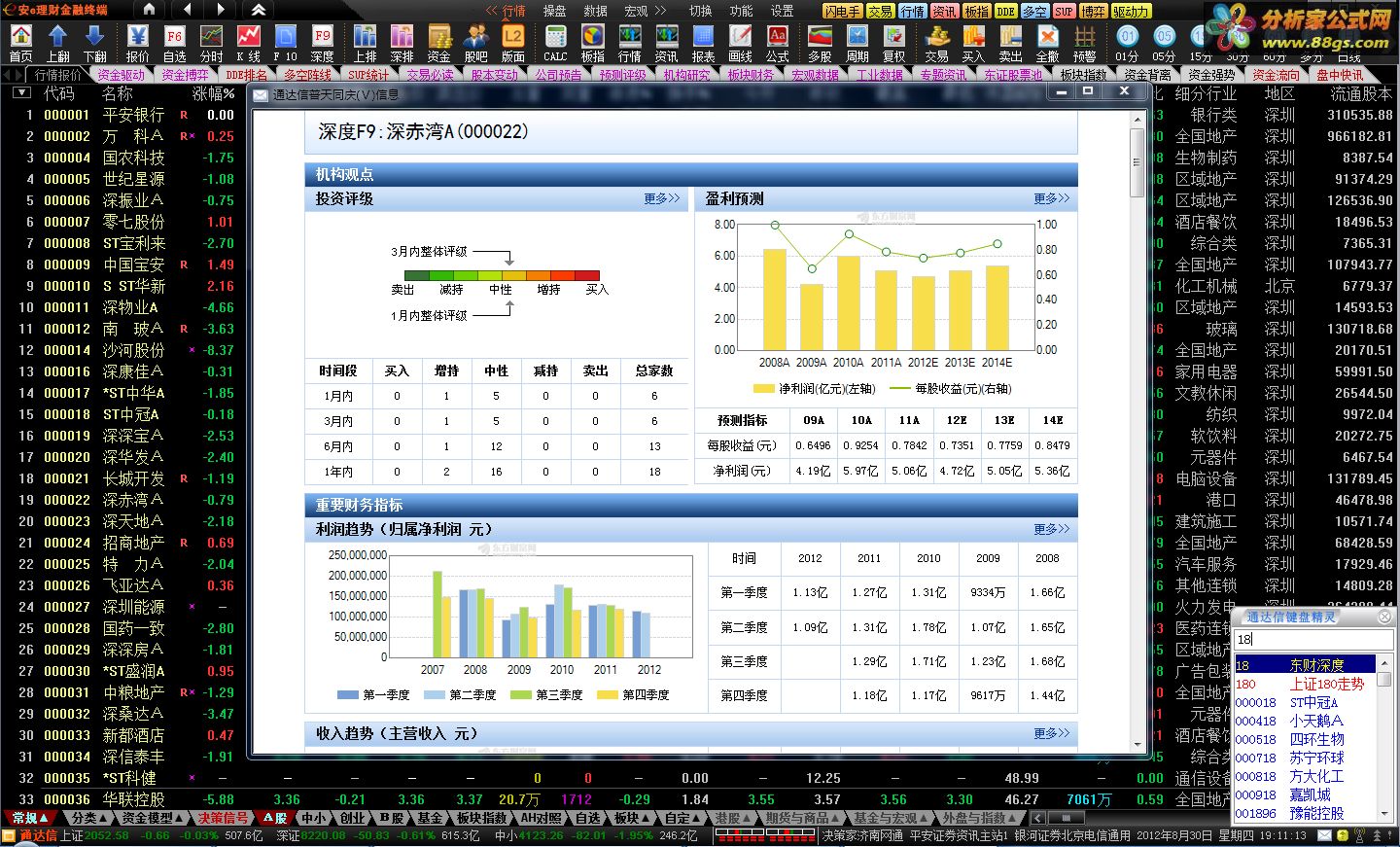
Task: Expand the 期货与商品 bottom tab menu
Action: click(803, 818)
